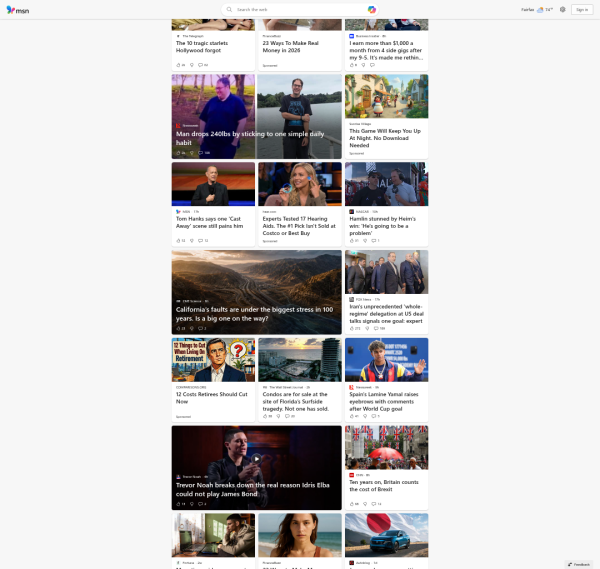Click the Sign in button
This screenshot has width=600, height=569.
point(582,10)
